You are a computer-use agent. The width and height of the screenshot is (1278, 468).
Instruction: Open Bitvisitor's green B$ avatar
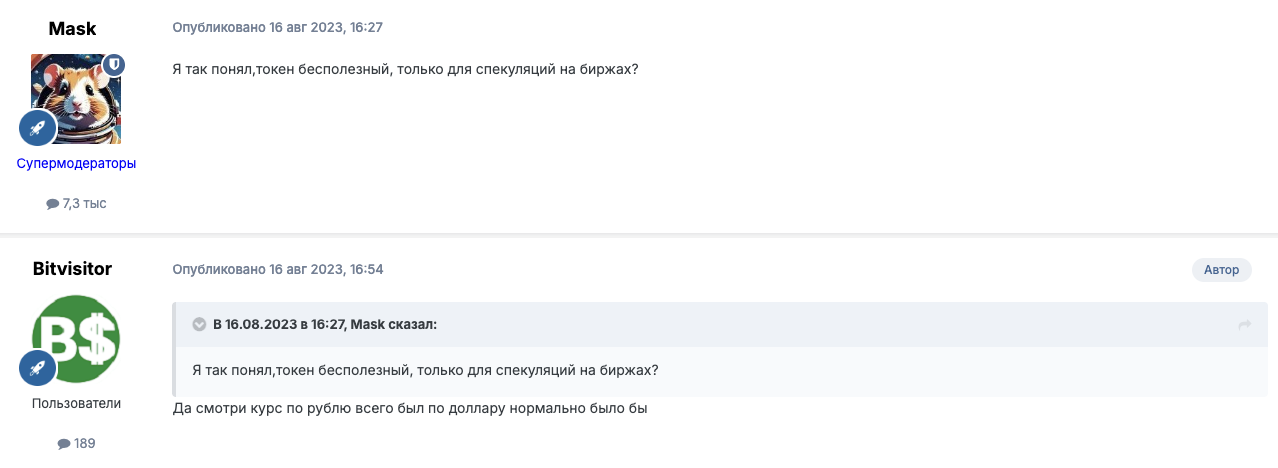(76, 338)
